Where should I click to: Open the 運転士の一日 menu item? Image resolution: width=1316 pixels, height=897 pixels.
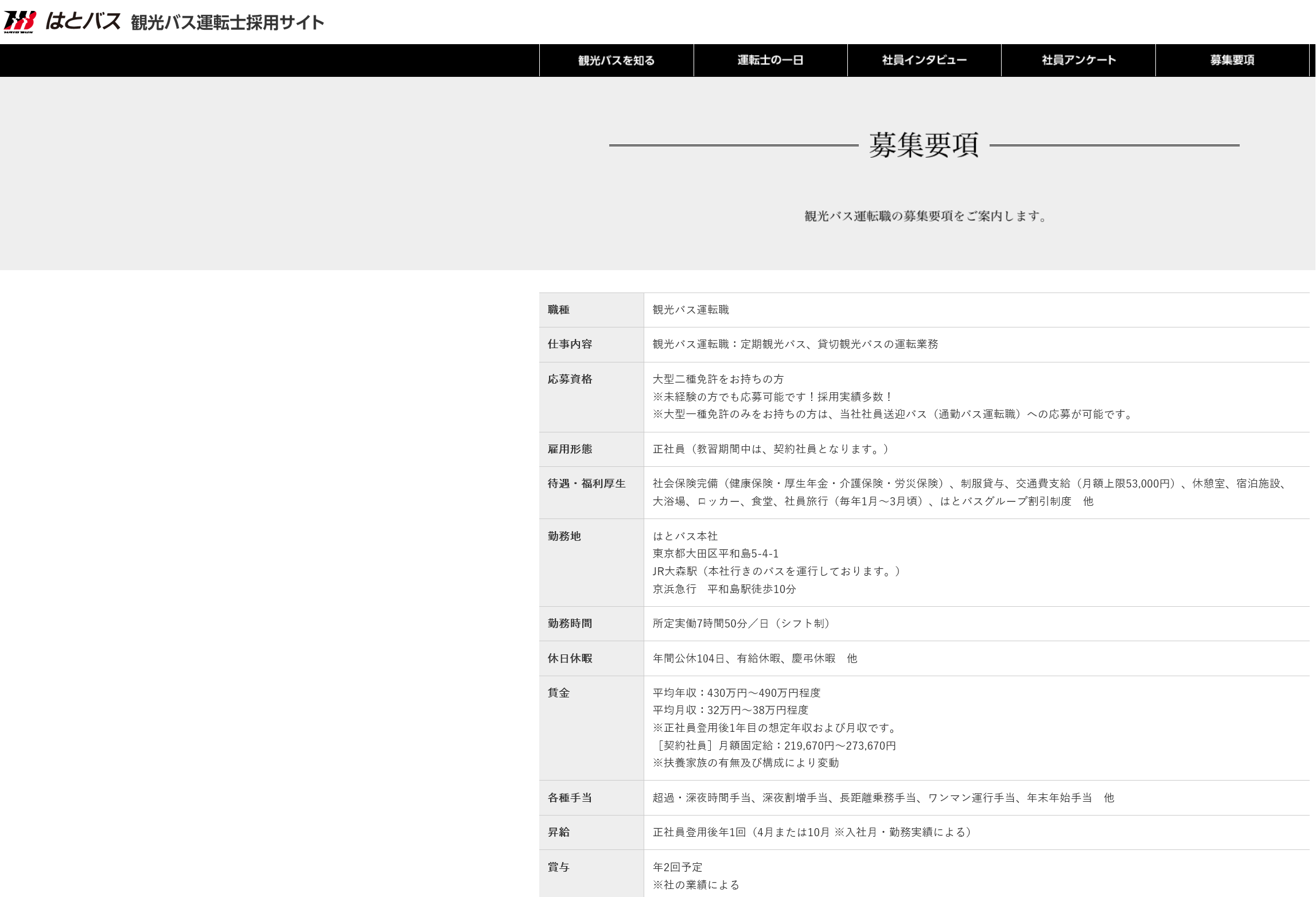tap(770, 60)
